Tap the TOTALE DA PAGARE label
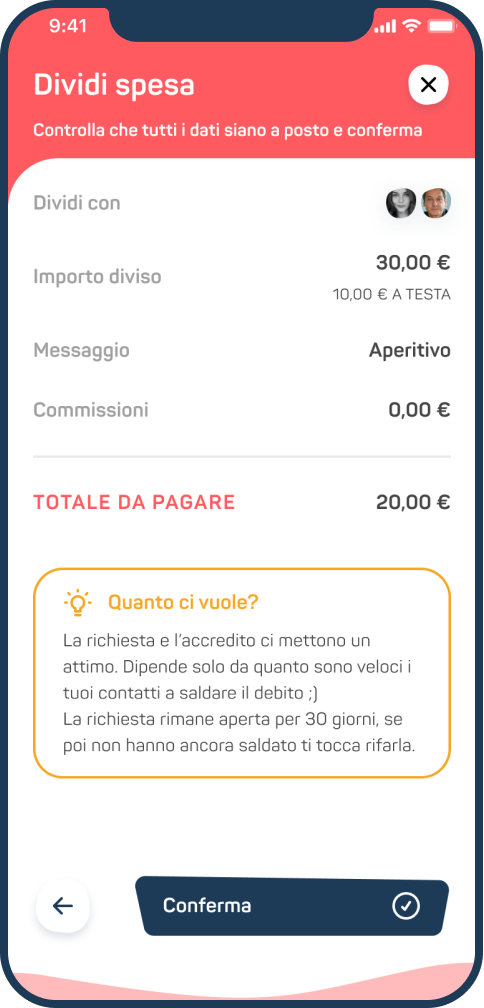Image resolution: width=484 pixels, height=1008 pixels. click(x=134, y=502)
